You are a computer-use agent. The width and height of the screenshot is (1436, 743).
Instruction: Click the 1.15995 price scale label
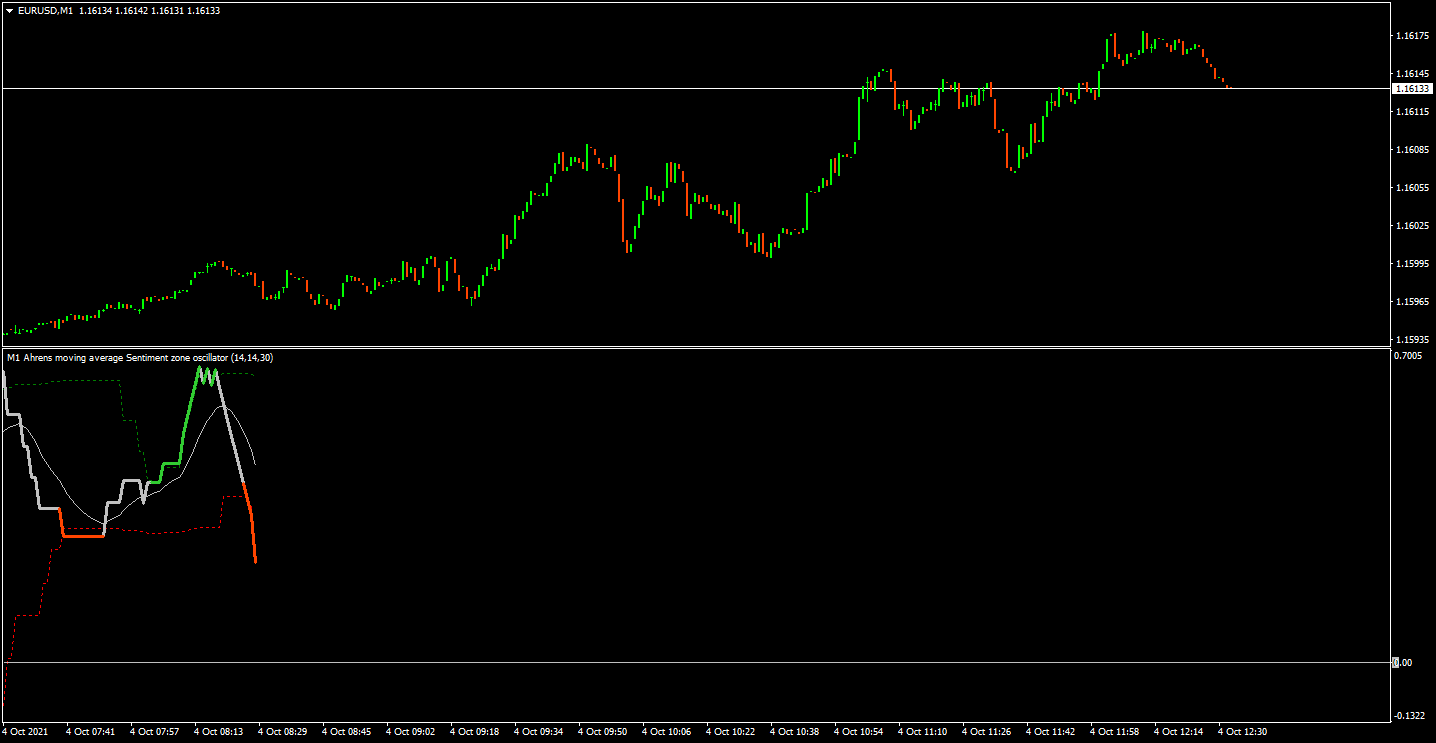coord(1411,264)
